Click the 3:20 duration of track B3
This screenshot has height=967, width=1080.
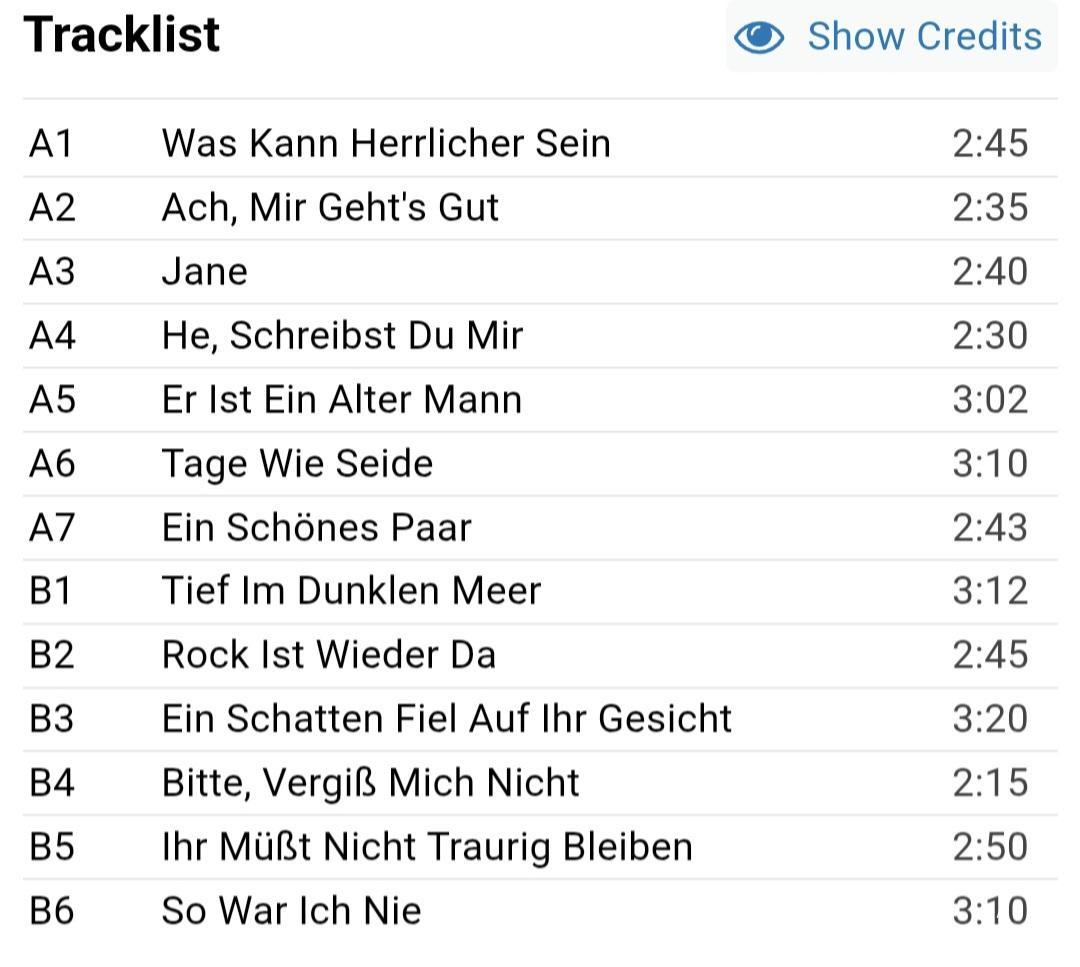(989, 718)
